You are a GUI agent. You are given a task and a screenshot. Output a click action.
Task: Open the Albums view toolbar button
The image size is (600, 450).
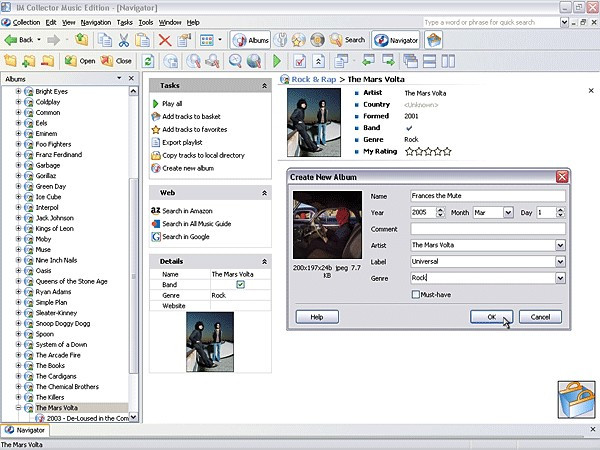pos(251,40)
